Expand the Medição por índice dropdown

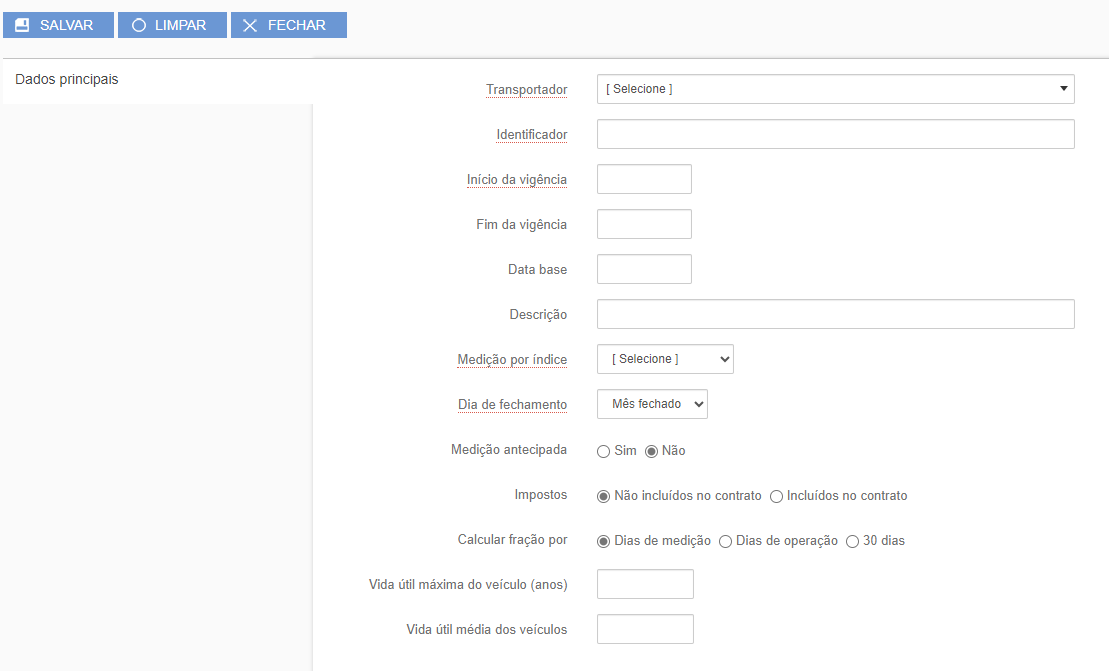click(x=665, y=359)
